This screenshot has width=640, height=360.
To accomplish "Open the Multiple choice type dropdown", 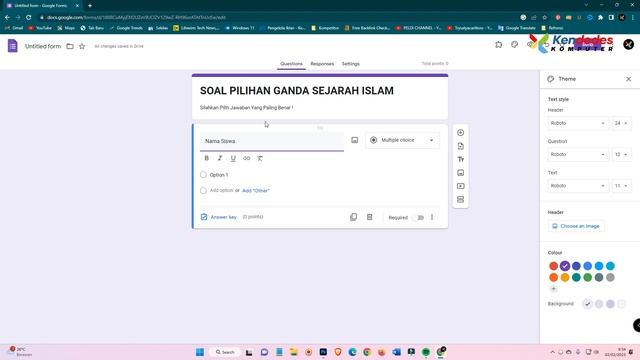I will (402, 140).
